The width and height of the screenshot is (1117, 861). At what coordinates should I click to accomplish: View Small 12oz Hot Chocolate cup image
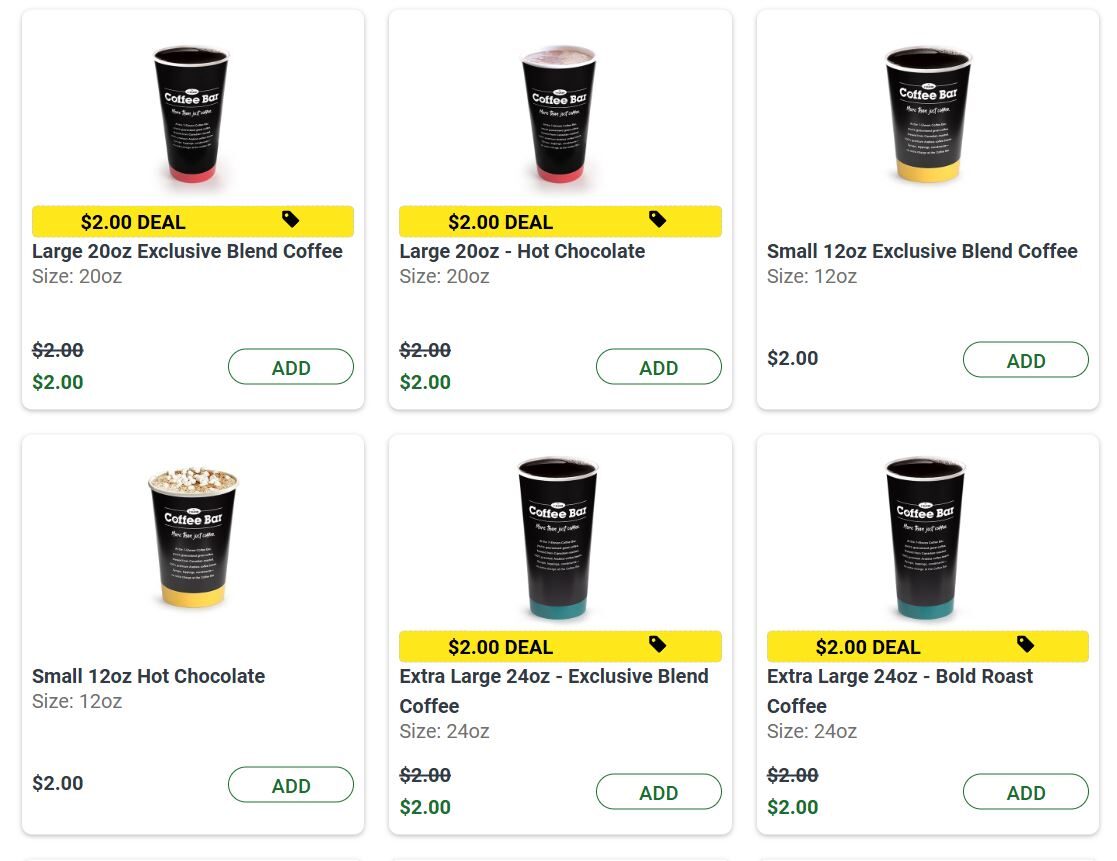coord(193,537)
